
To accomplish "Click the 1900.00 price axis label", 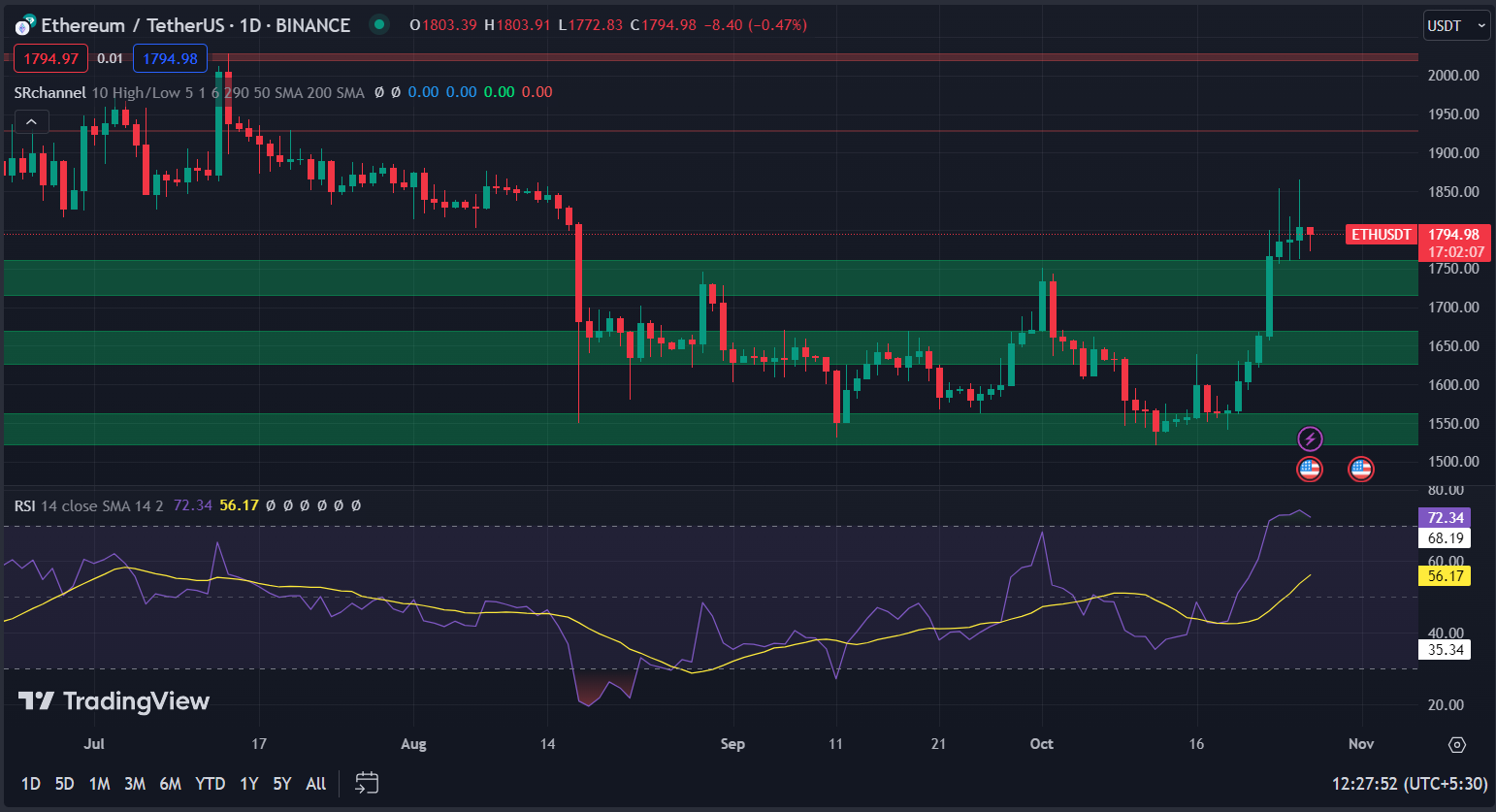I will pyautogui.click(x=1453, y=153).
